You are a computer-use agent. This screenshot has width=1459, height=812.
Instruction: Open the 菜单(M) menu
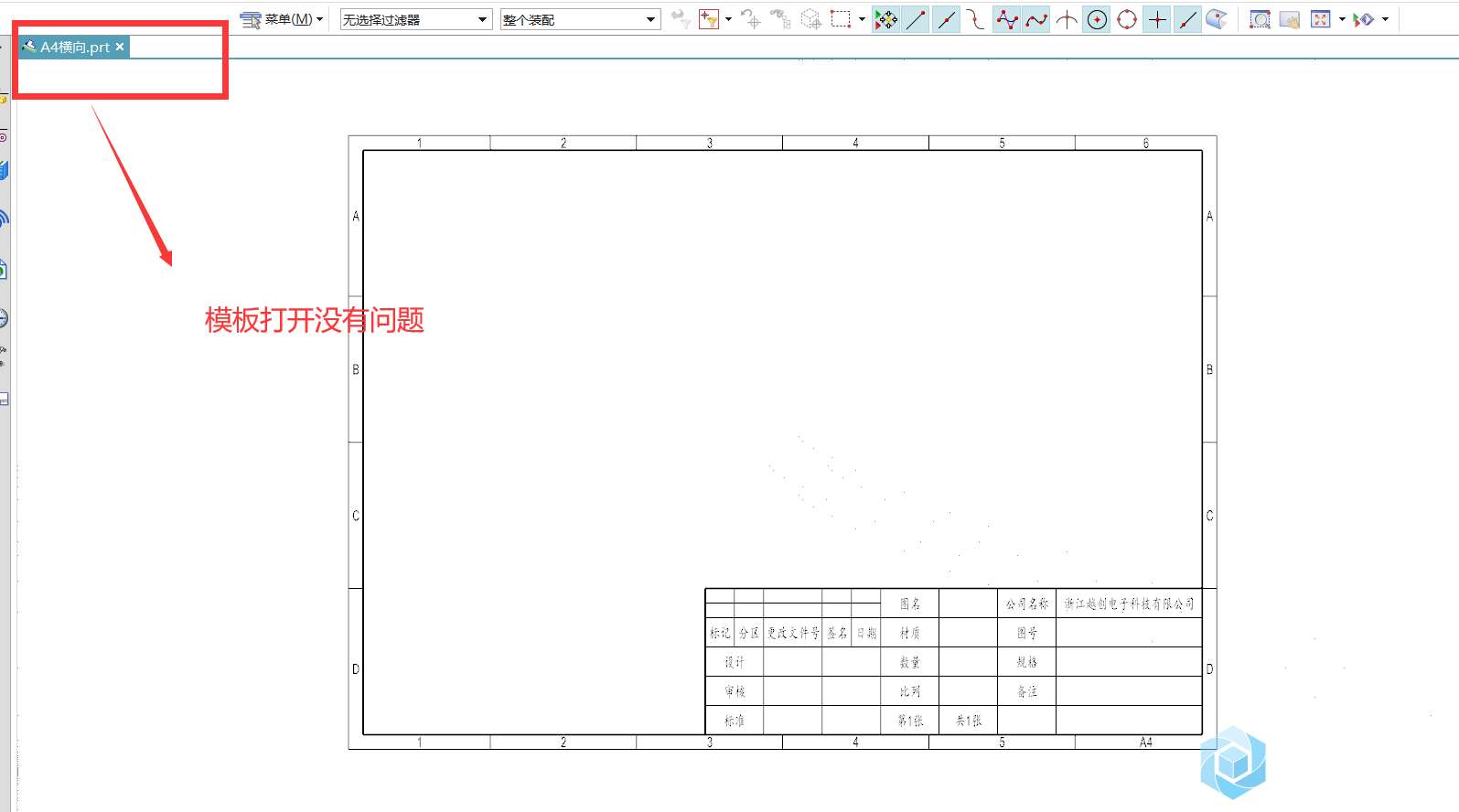coord(282,19)
